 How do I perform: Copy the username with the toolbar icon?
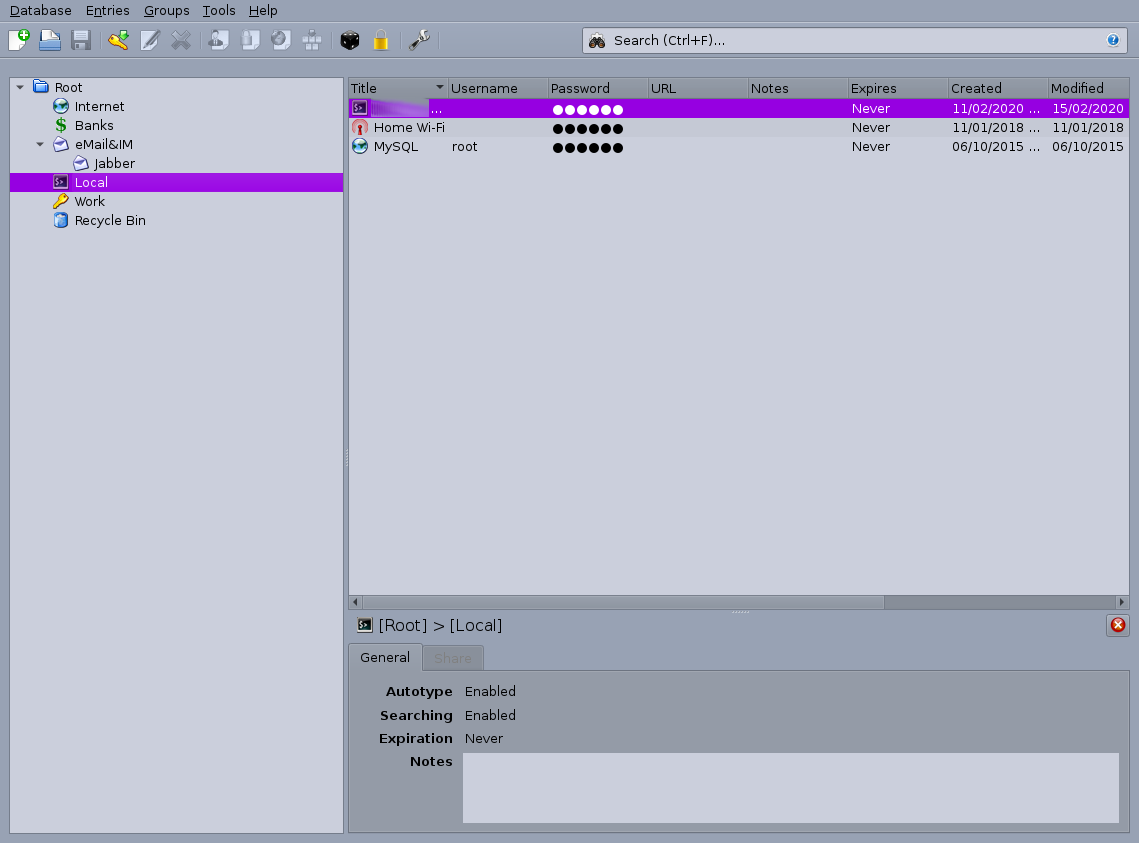coord(218,40)
